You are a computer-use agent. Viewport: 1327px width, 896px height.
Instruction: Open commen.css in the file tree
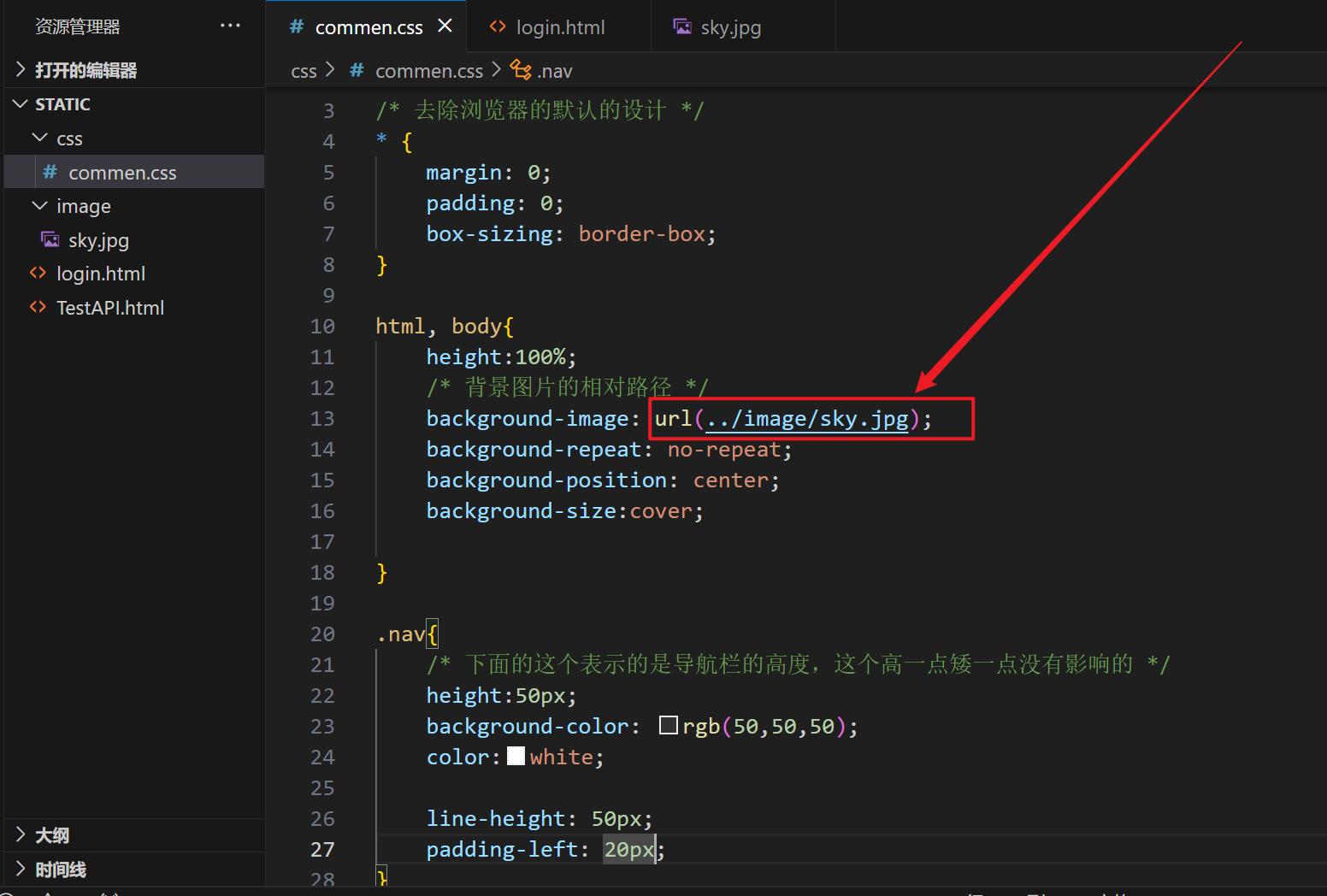[x=134, y=172]
